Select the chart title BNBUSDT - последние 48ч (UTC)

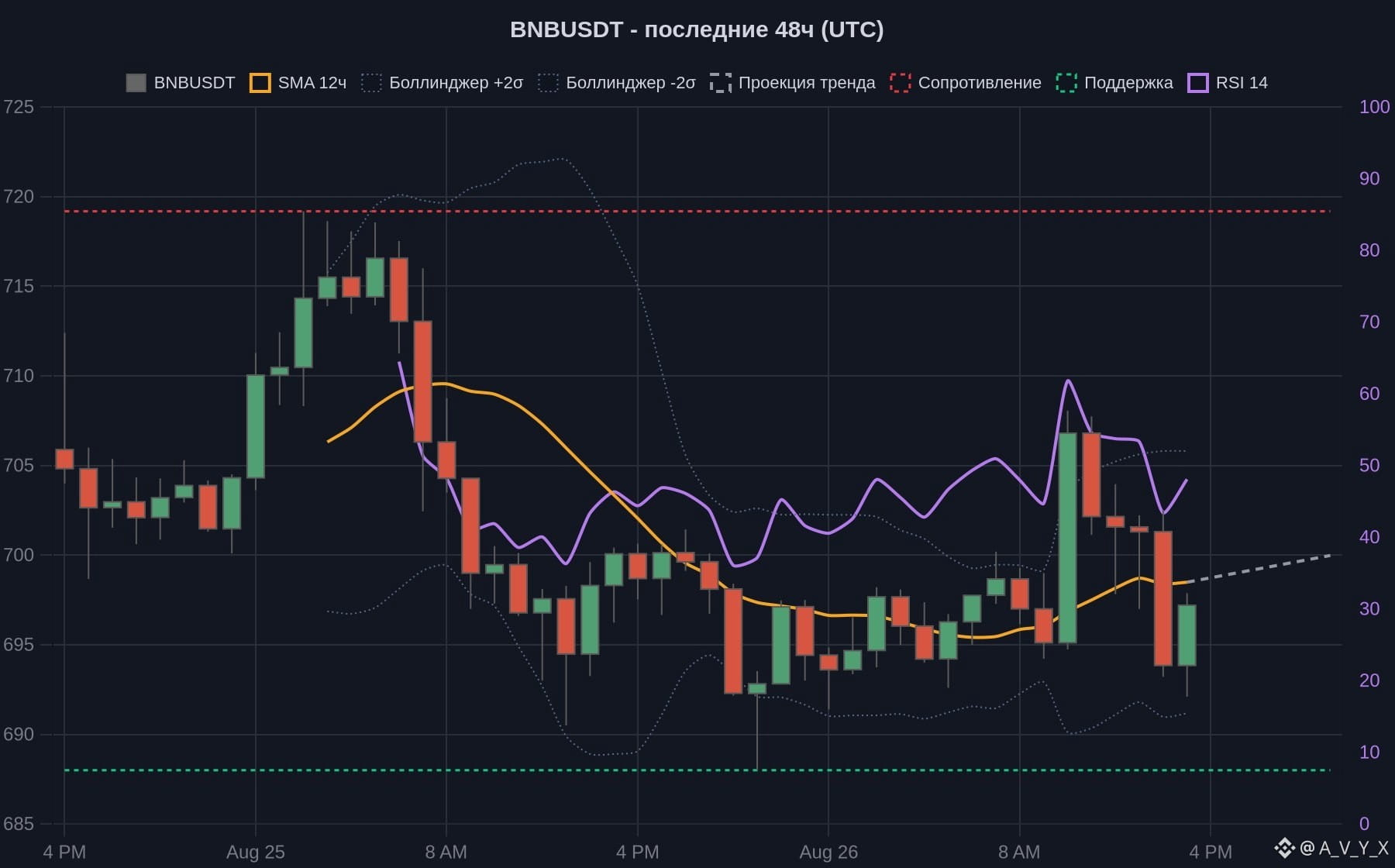tap(697, 29)
